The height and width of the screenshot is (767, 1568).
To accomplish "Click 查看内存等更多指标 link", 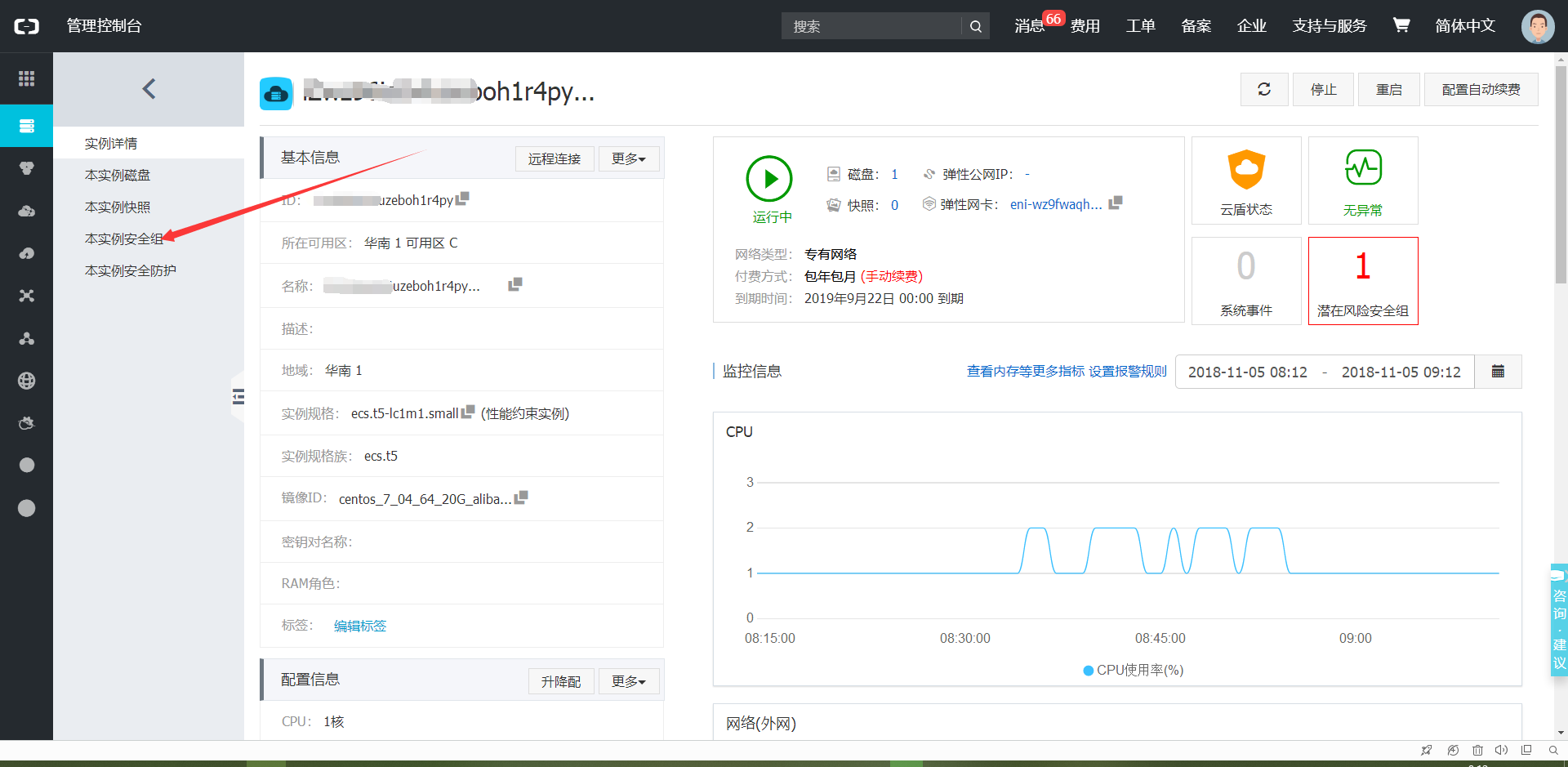I will tap(1026, 371).
